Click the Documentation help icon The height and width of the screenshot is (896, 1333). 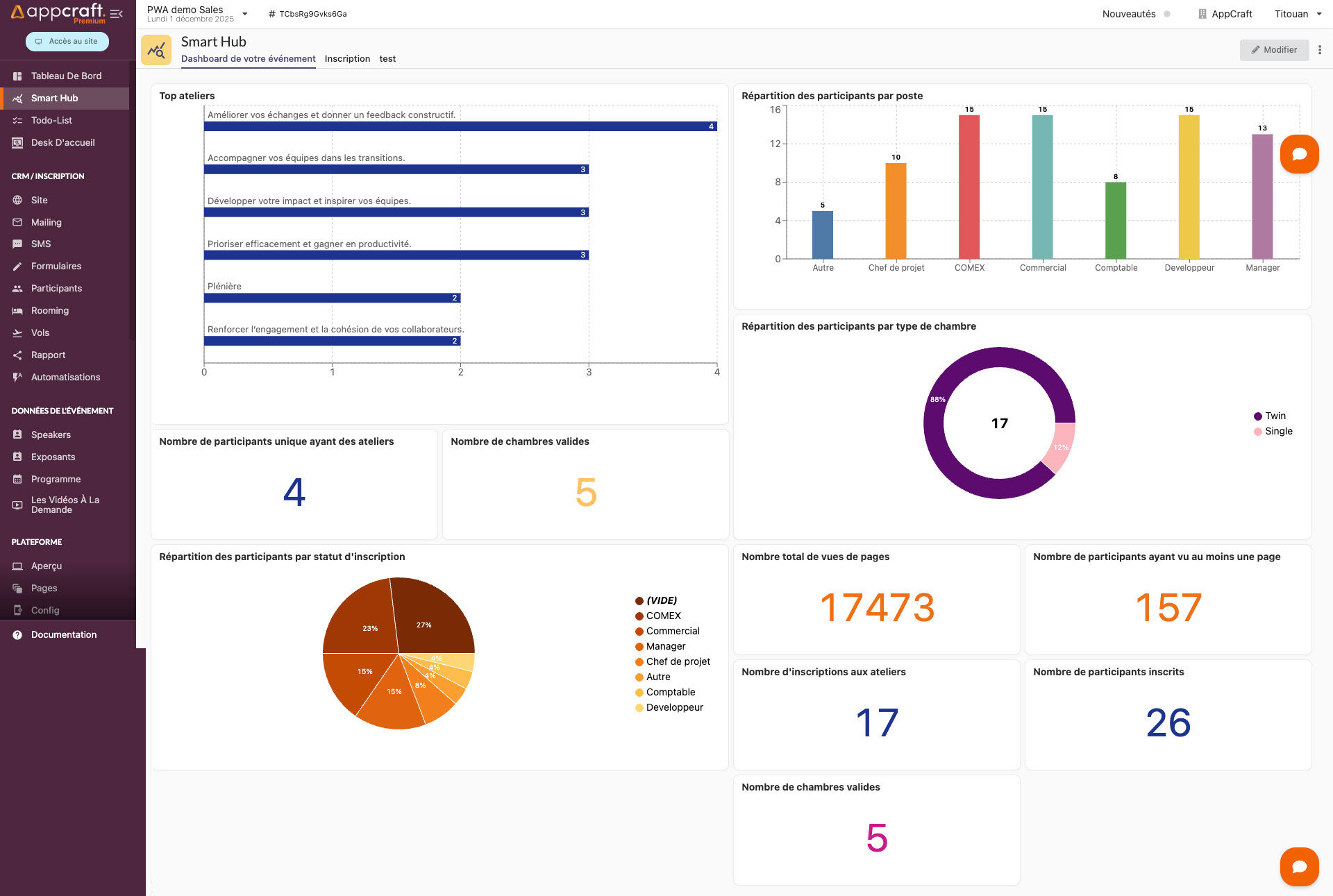[17, 635]
